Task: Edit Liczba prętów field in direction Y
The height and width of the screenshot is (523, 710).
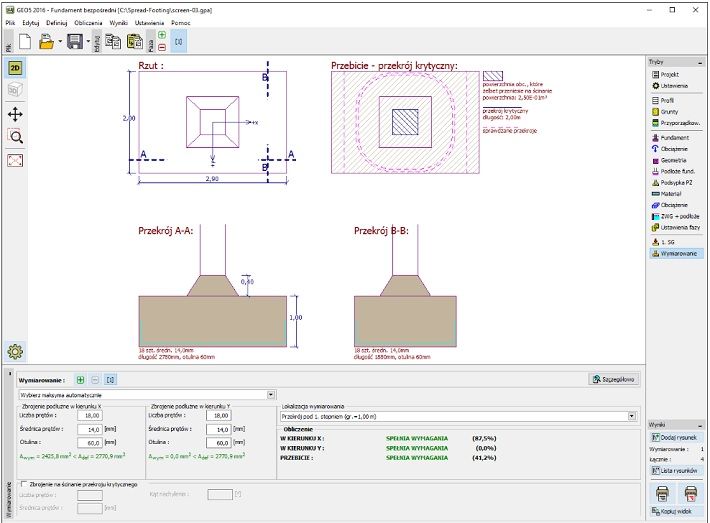Action: coord(219,415)
